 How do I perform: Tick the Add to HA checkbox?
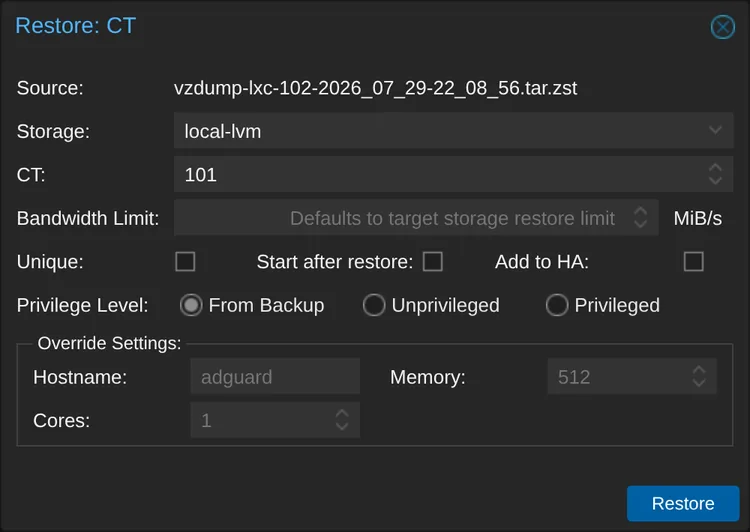pos(693,262)
